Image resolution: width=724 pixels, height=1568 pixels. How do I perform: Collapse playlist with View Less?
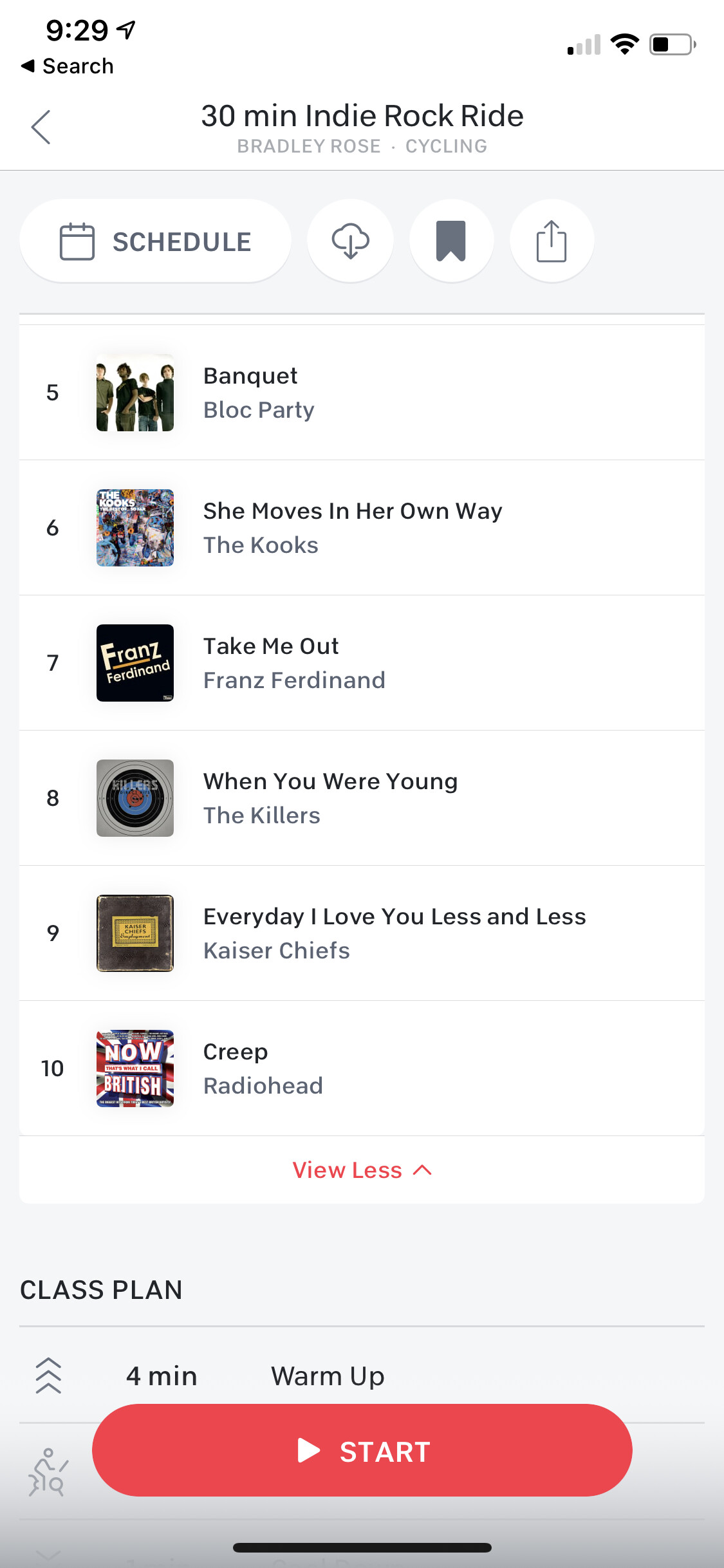tap(348, 1170)
